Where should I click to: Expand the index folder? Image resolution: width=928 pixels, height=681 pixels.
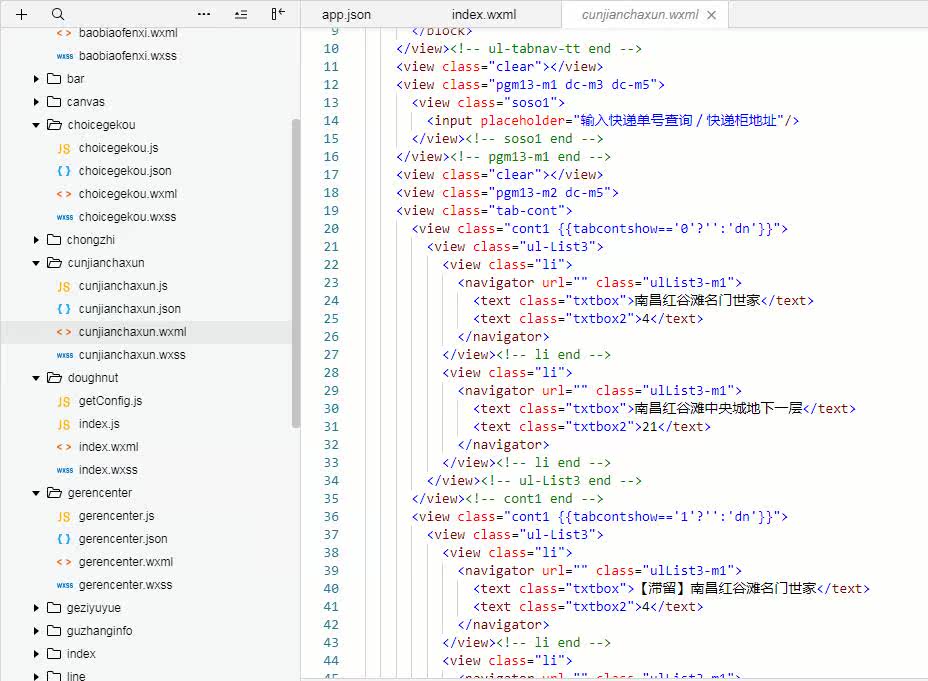[36, 654]
